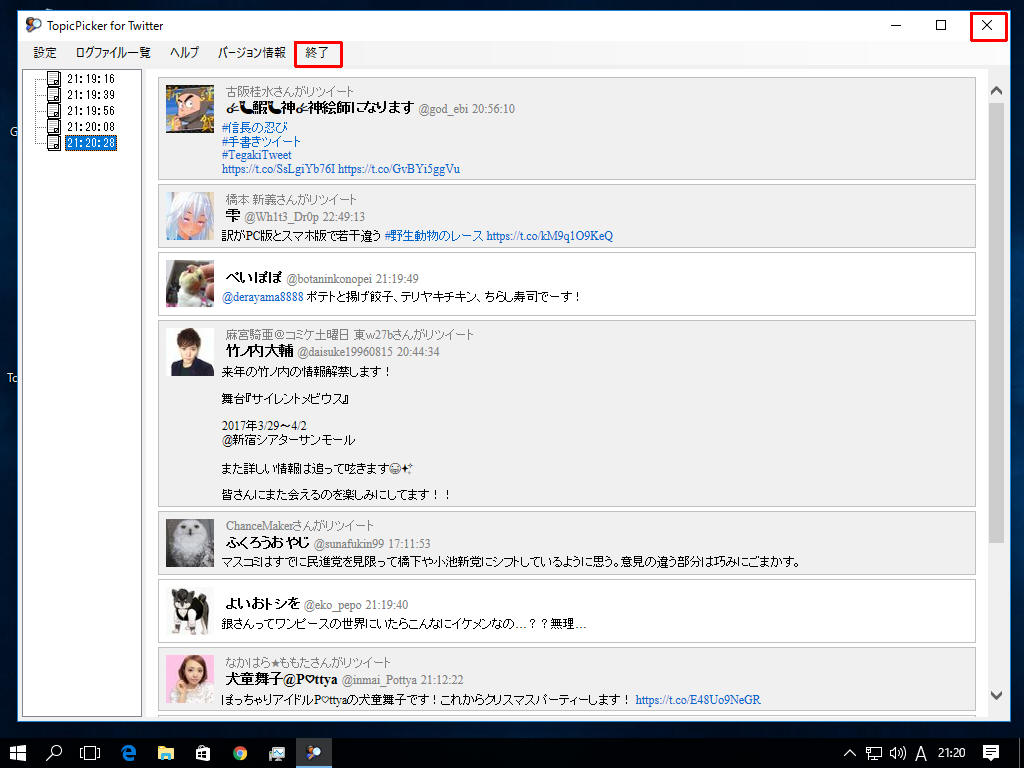Viewport: 1024px width, 768px height.
Task: Launch Microsoft Edge from taskbar
Action: click(x=129, y=753)
